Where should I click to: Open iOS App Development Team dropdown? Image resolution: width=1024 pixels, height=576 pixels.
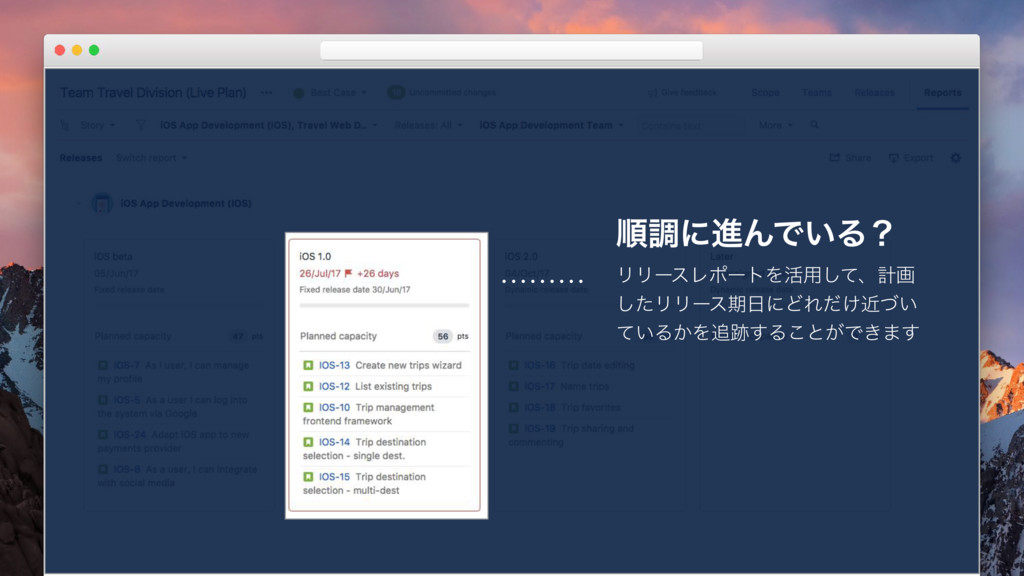point(552,125)
